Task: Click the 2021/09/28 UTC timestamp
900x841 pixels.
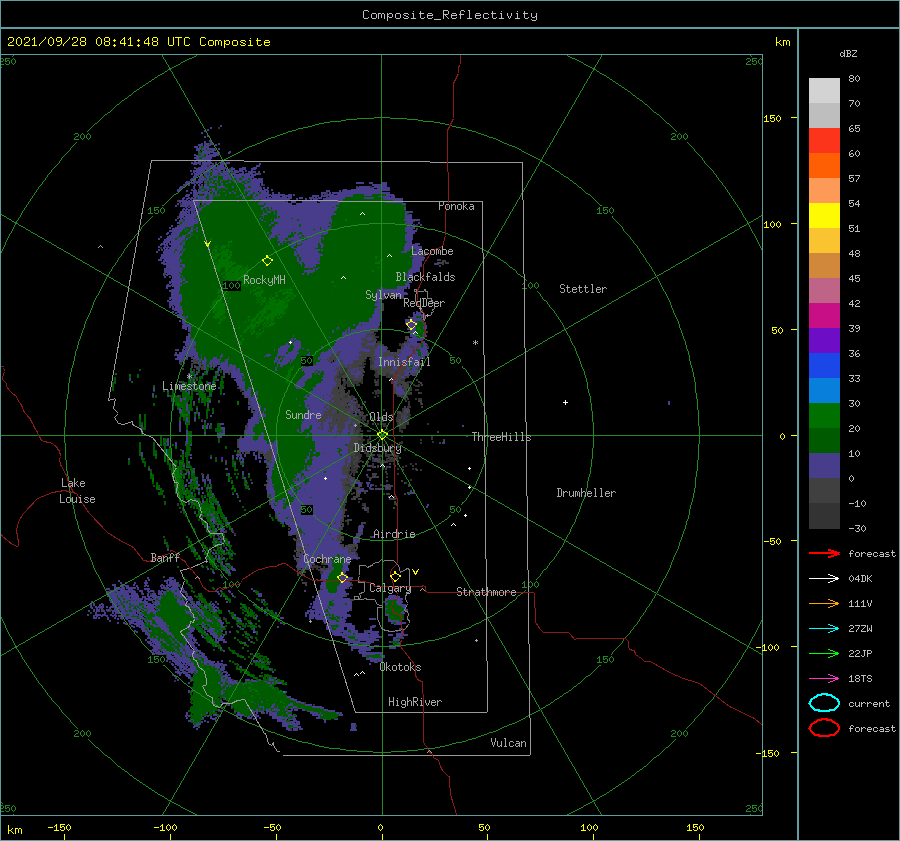Action: point(138,42)
